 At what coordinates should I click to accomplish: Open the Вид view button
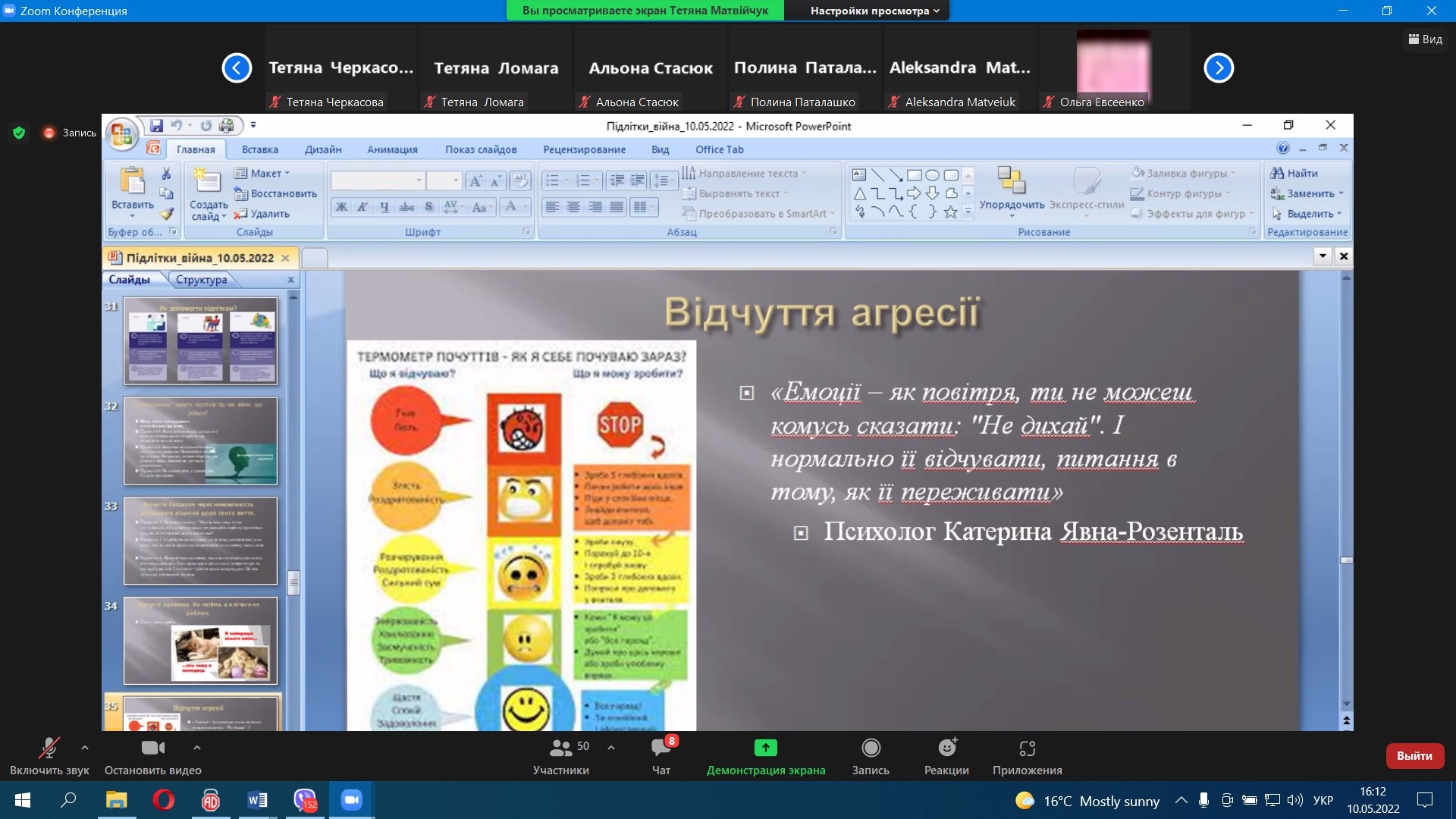tap(1425, 39)
